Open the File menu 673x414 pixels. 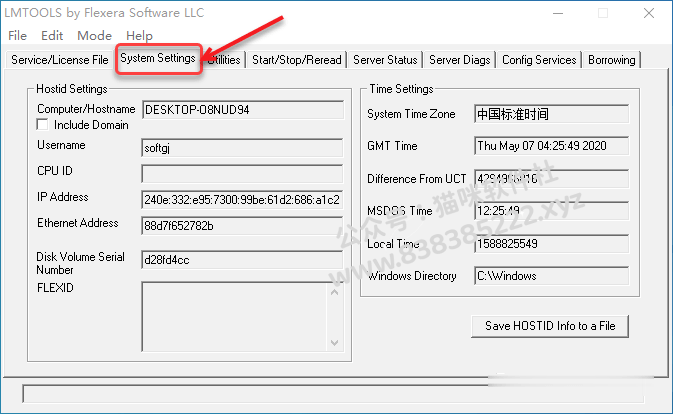coord(18,36)
